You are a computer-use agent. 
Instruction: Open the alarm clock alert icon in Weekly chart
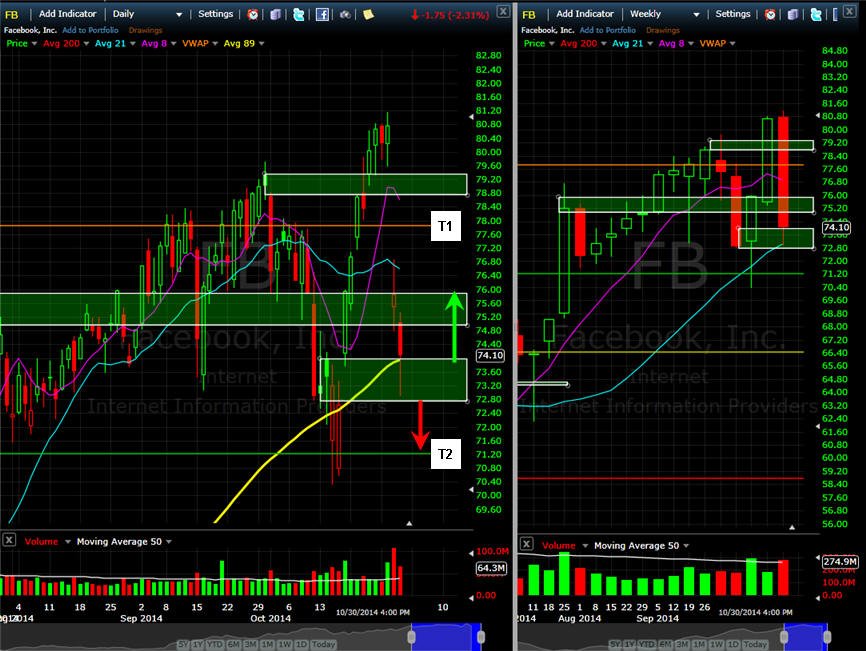tap(770, 14)
